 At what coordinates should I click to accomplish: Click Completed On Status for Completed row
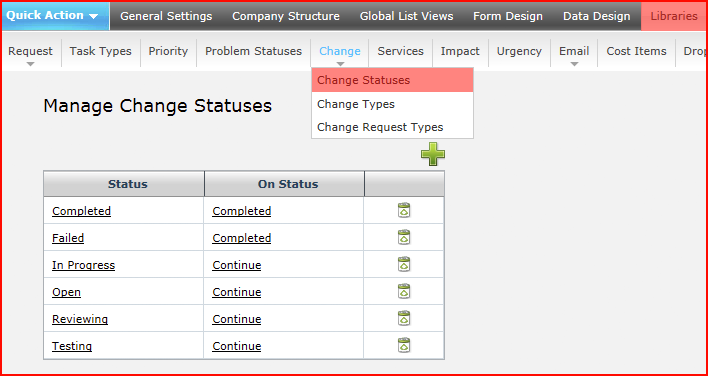tap(242, 211)
